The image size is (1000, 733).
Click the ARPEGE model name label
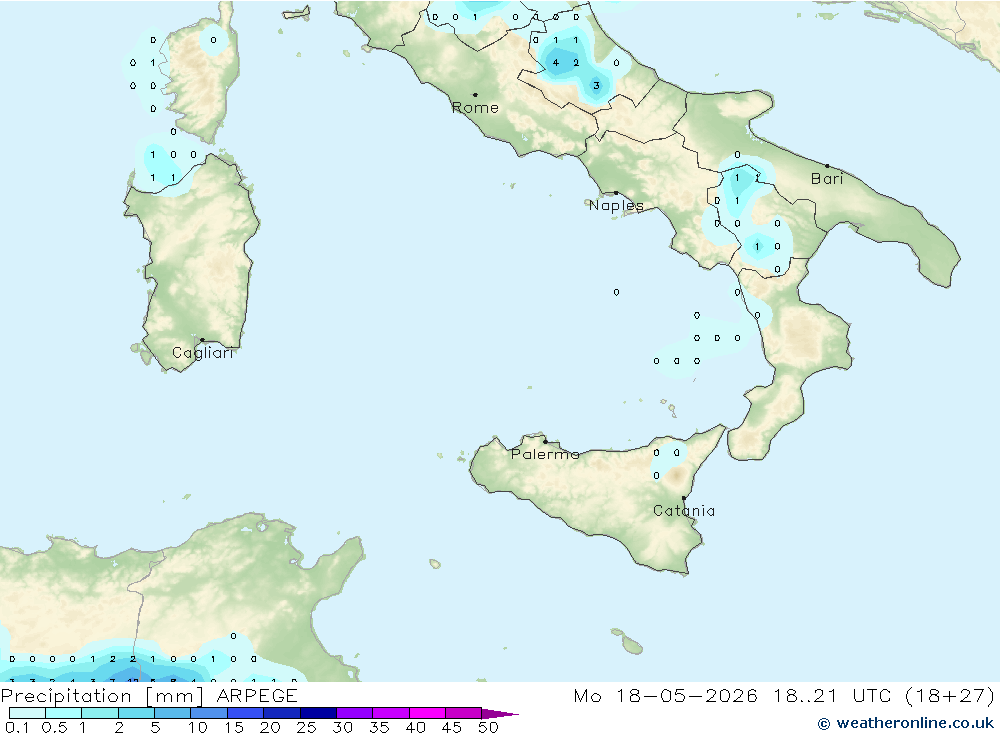(x=256, y=696)
